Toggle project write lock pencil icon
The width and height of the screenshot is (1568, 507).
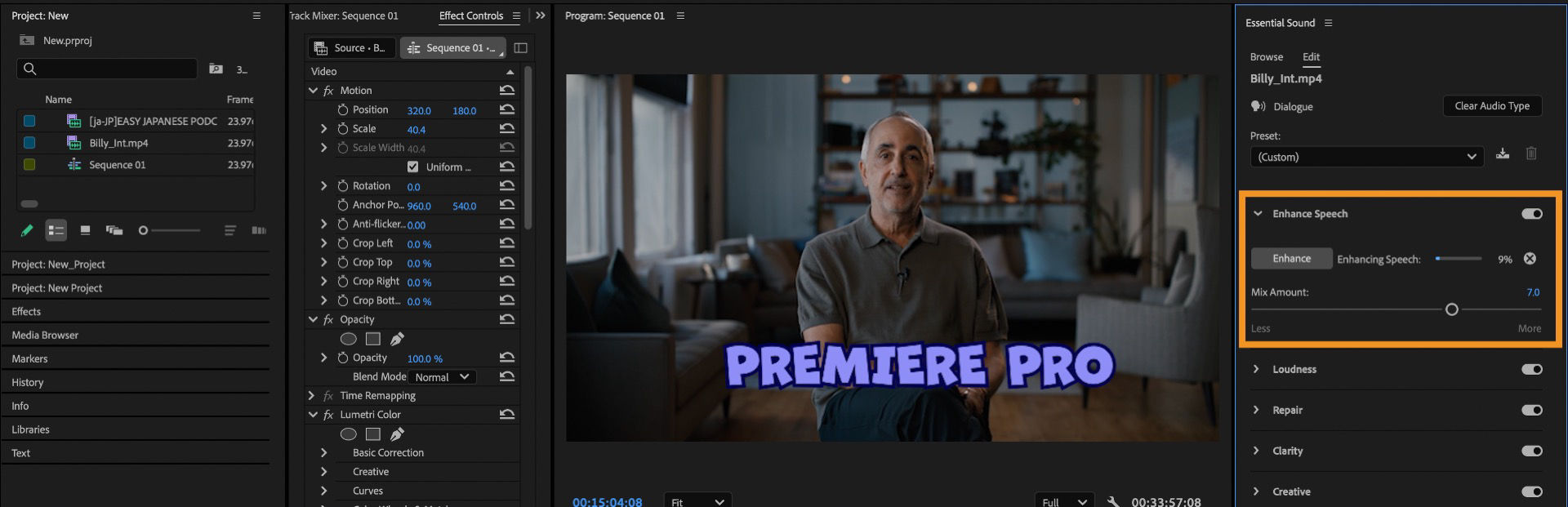(x=27, y=230)
